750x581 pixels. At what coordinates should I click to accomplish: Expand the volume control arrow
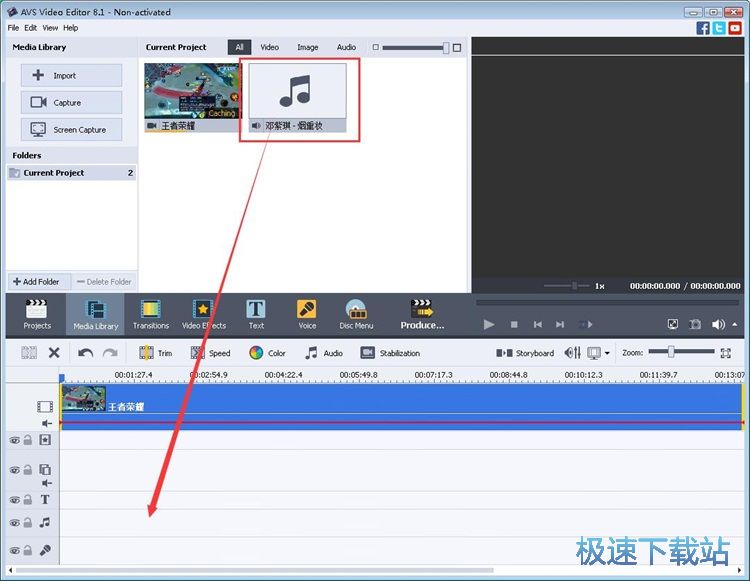(x=735, y=324)
